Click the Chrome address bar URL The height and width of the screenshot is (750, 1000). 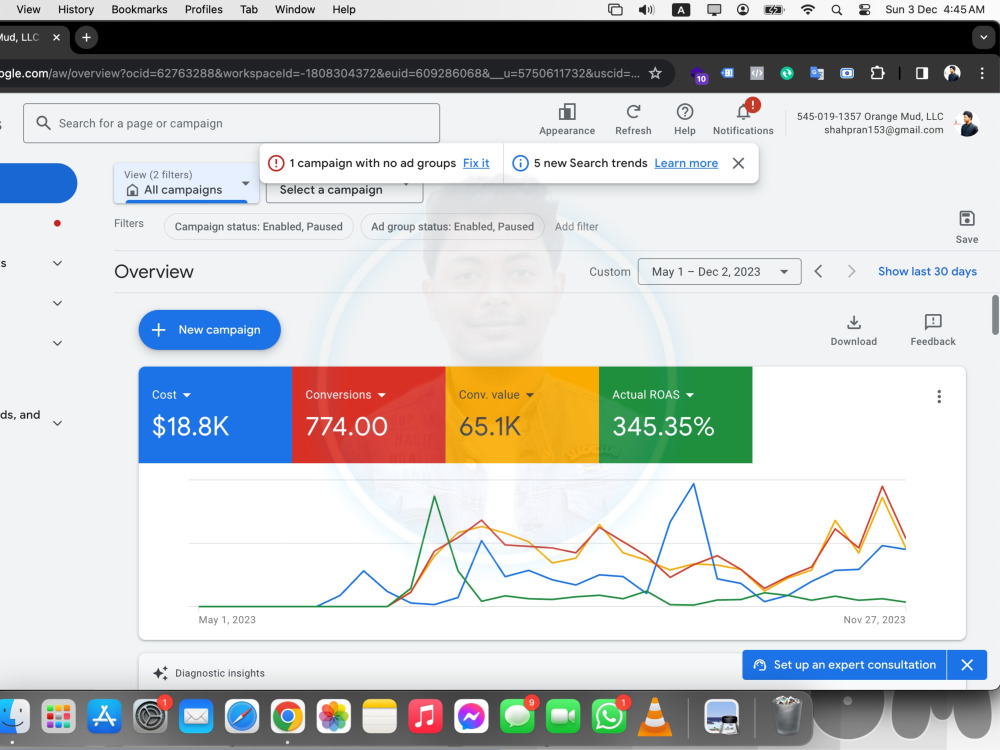(x=320, y=73)
